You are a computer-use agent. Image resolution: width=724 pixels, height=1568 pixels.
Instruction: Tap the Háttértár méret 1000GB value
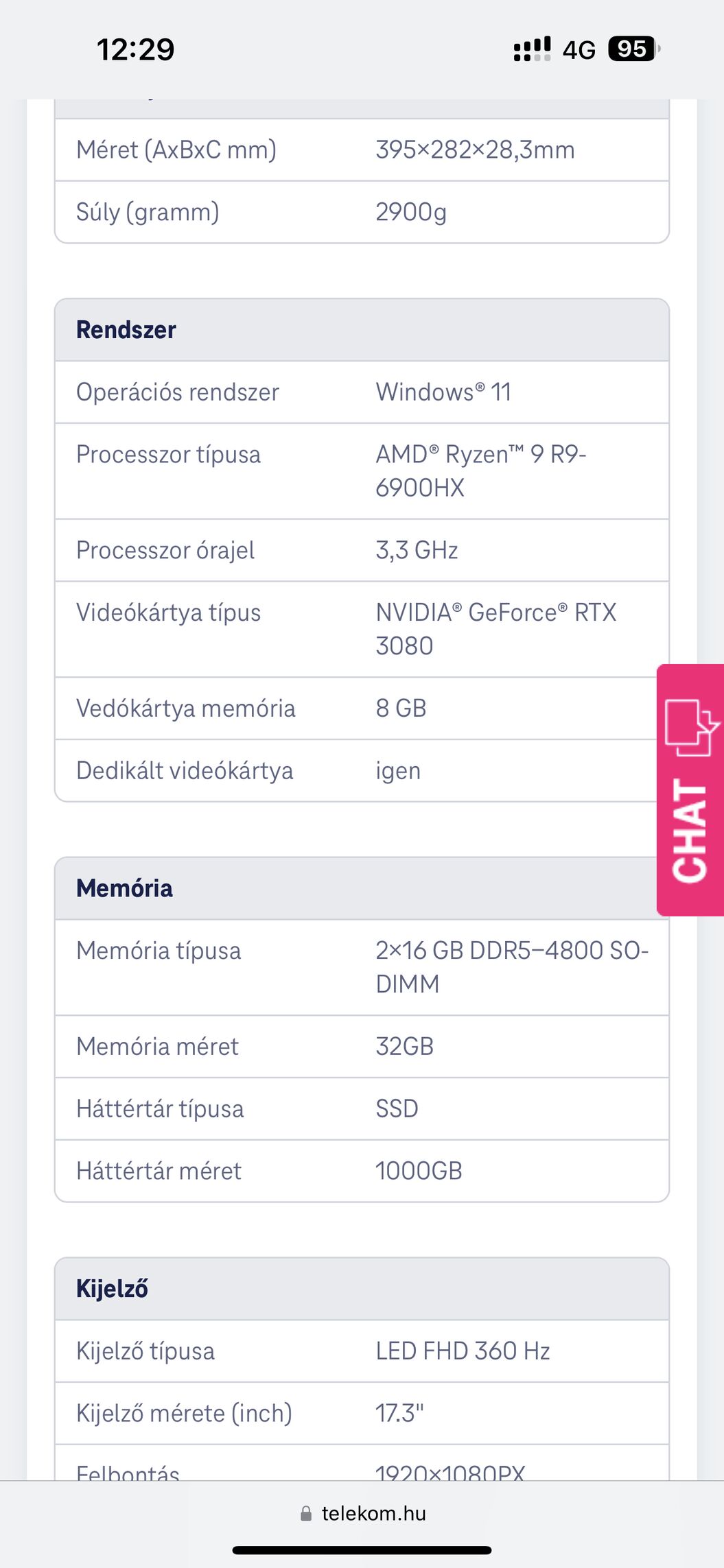[419, 1171]
